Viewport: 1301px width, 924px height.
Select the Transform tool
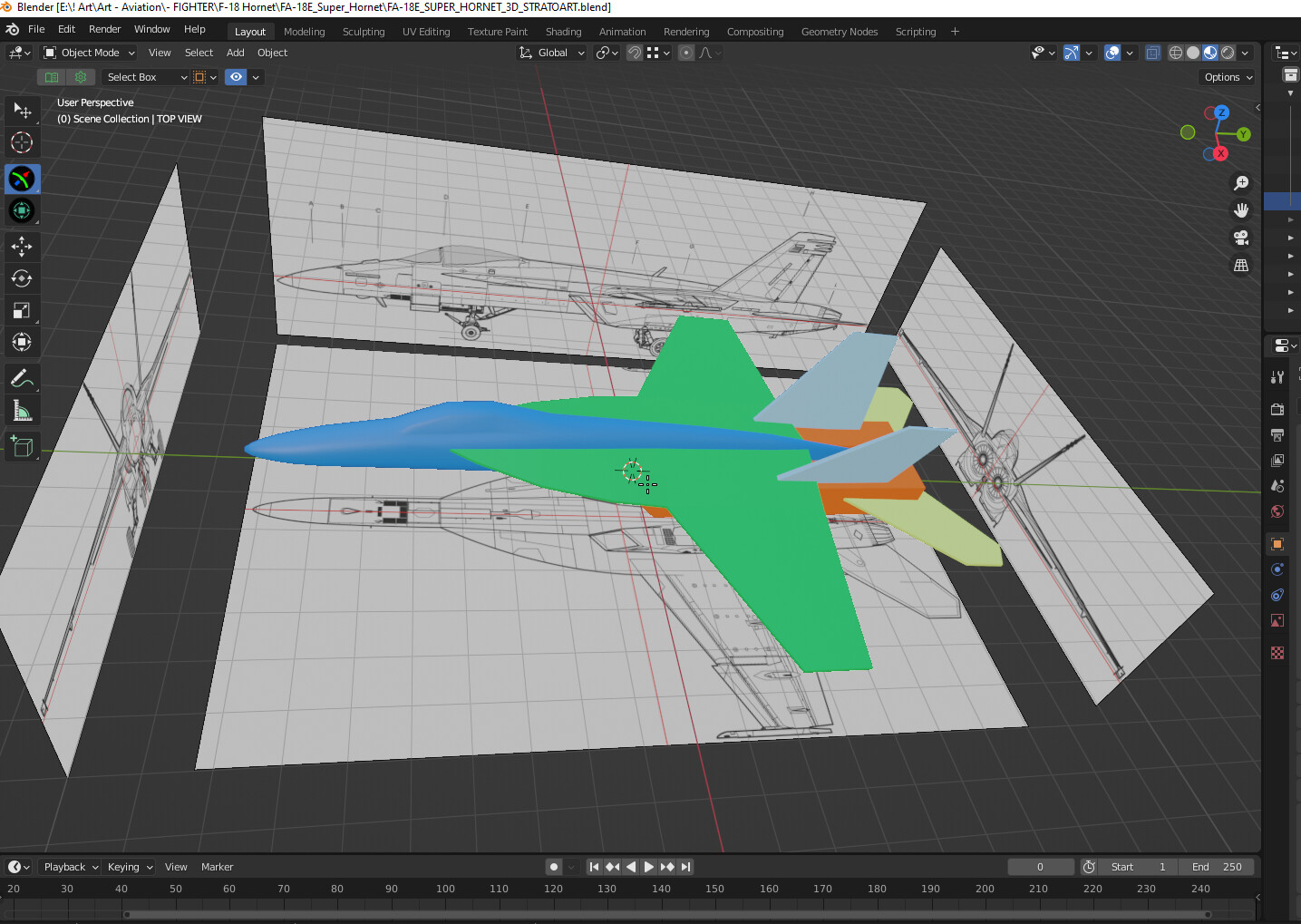tap(22, 342)
